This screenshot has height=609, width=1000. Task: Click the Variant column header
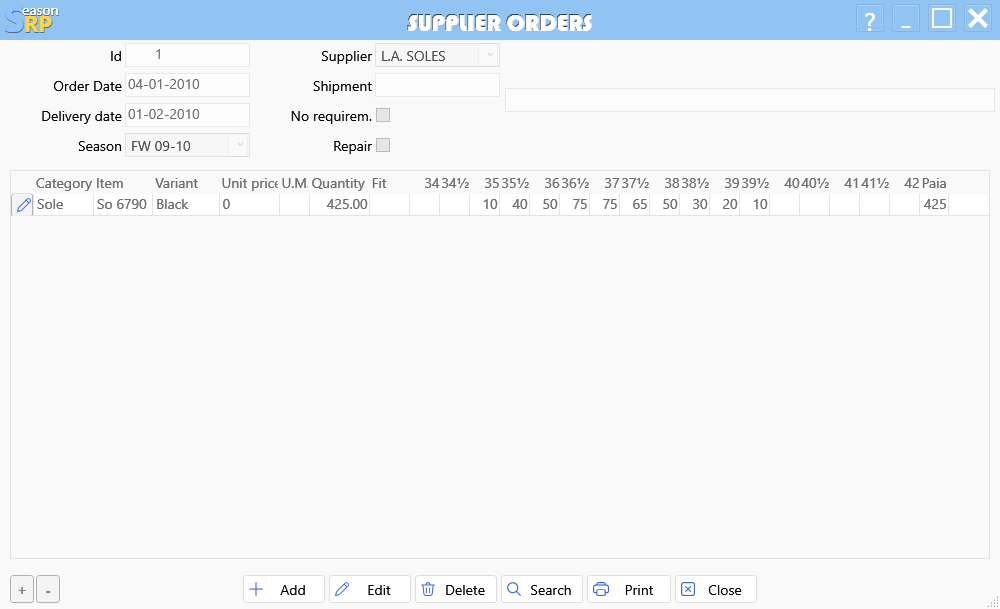pos(177,184)
